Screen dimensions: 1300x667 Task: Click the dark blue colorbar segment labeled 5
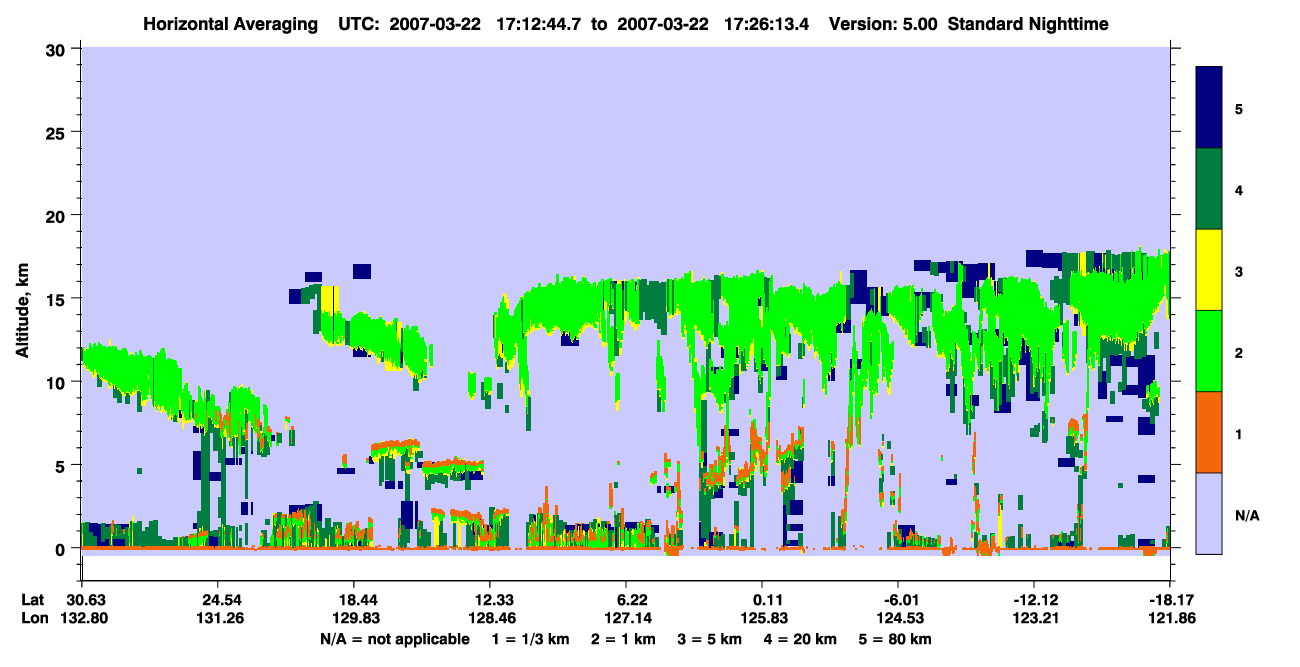[1209, 108]
